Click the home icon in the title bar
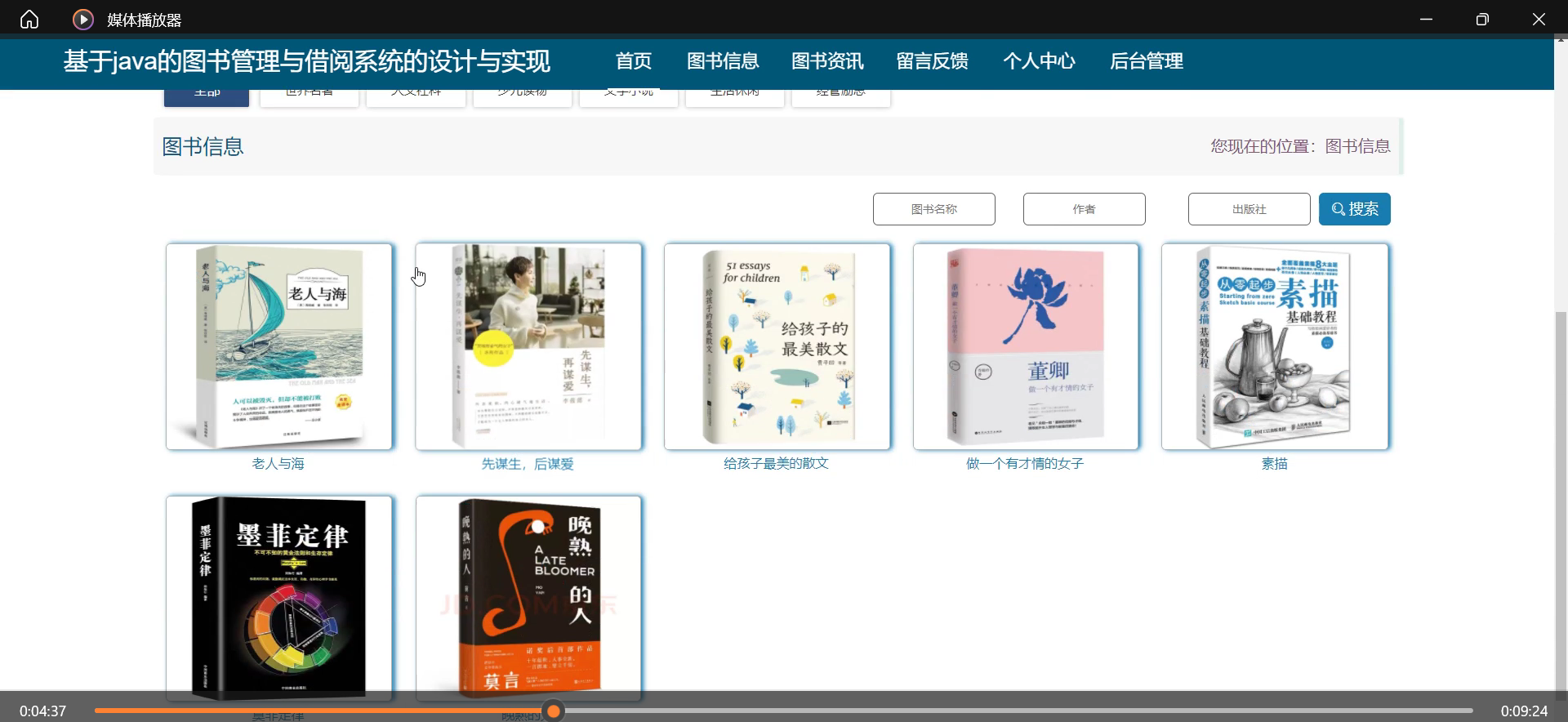1568x722 pixels. (29, 19)
